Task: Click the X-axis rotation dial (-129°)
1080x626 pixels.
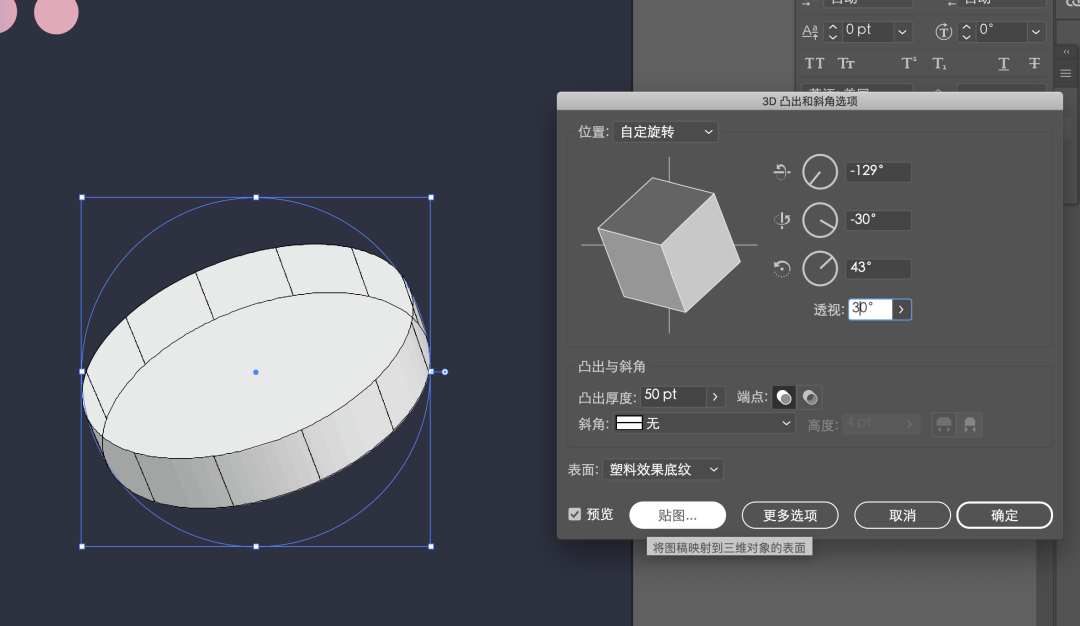Action: pos(820,172)
